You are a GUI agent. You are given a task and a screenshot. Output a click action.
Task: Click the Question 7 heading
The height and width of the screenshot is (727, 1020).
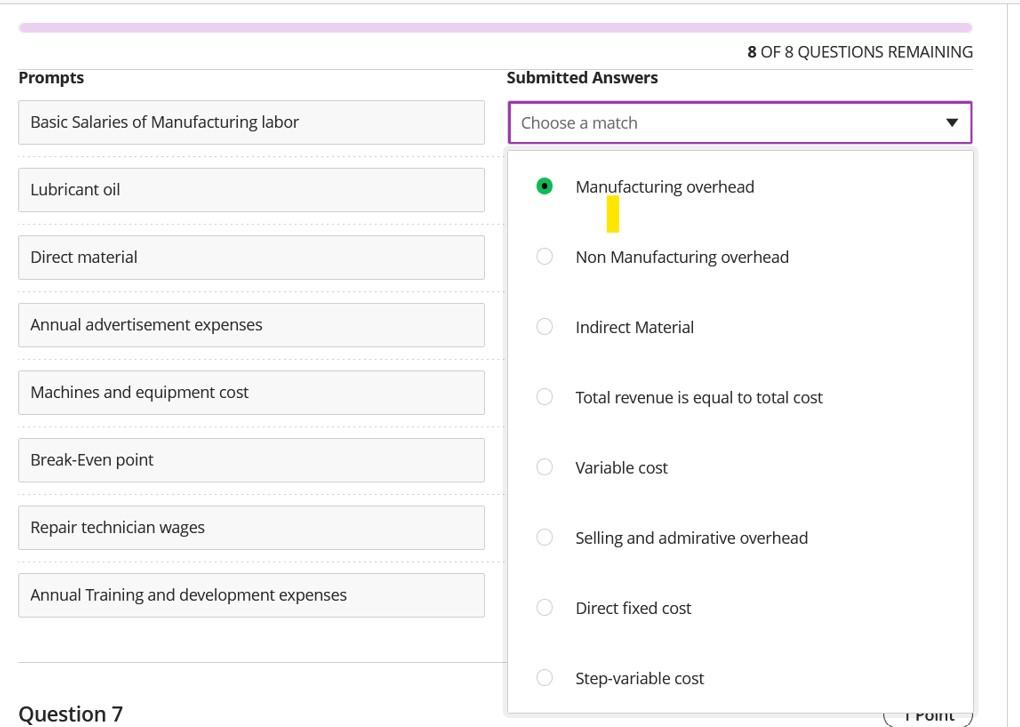pyautogui.click(x=71, y=714)
